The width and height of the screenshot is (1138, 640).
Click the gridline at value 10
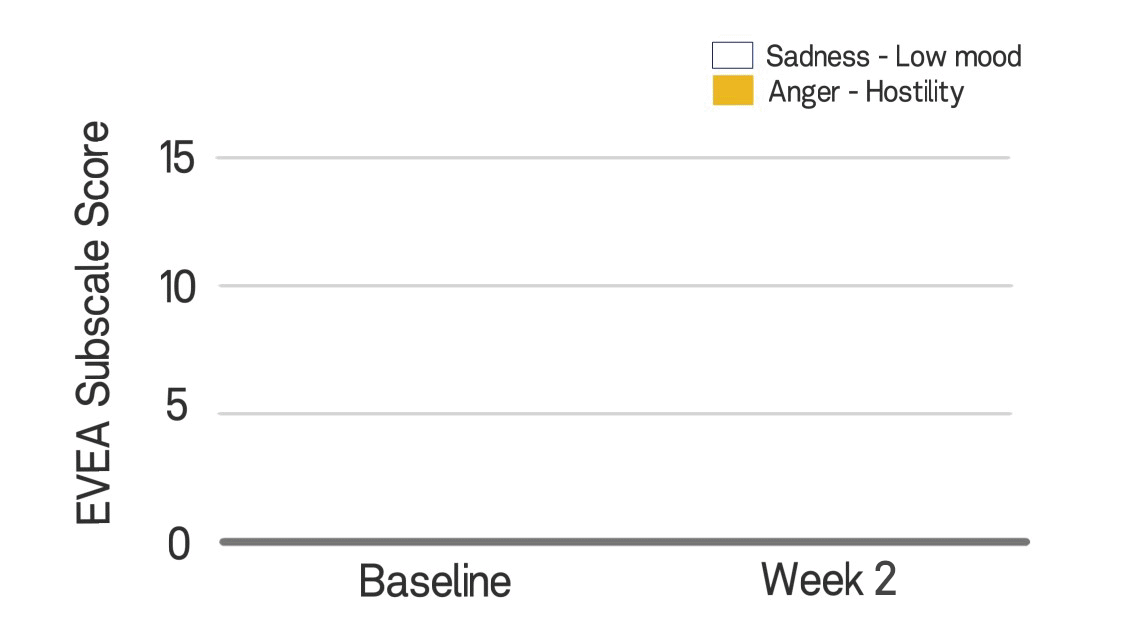[x=615, y=286]
